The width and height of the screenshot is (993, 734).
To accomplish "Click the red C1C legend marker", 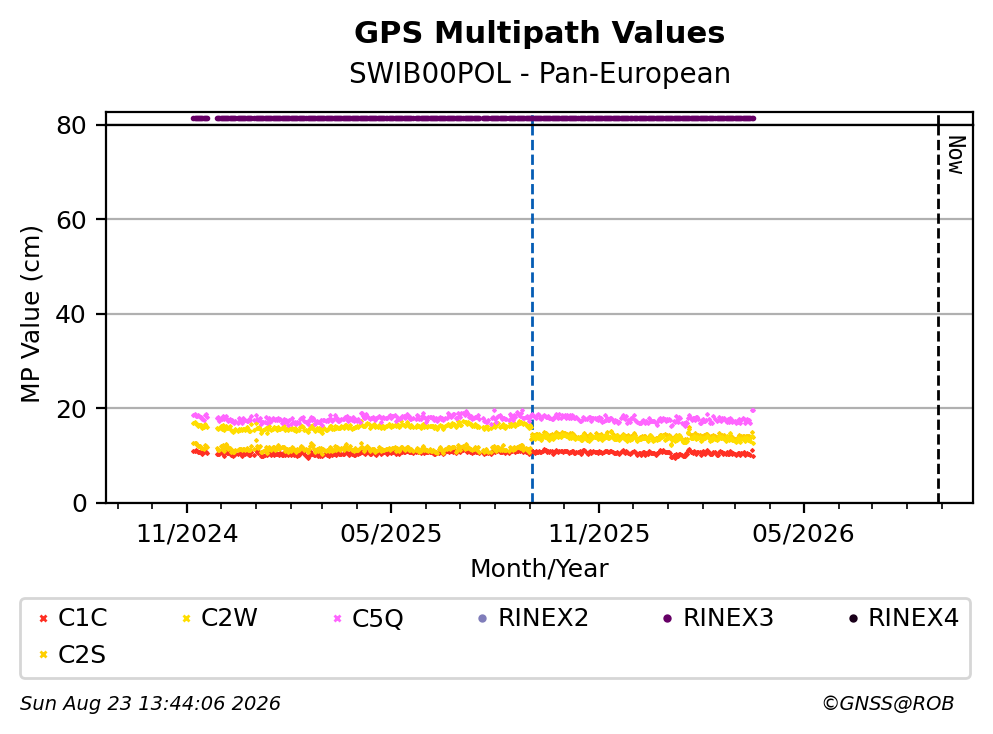I will click(43, 618).
